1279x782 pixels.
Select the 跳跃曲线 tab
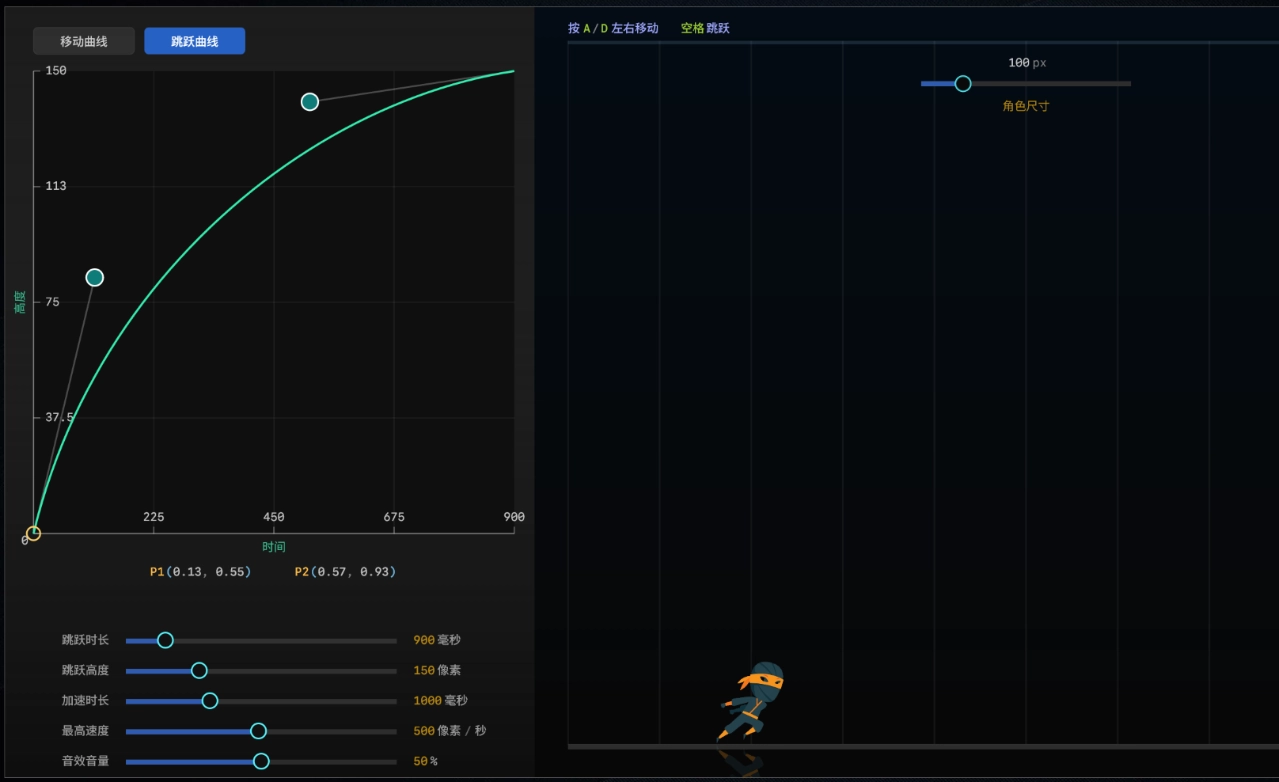click(x=194, y=41)
